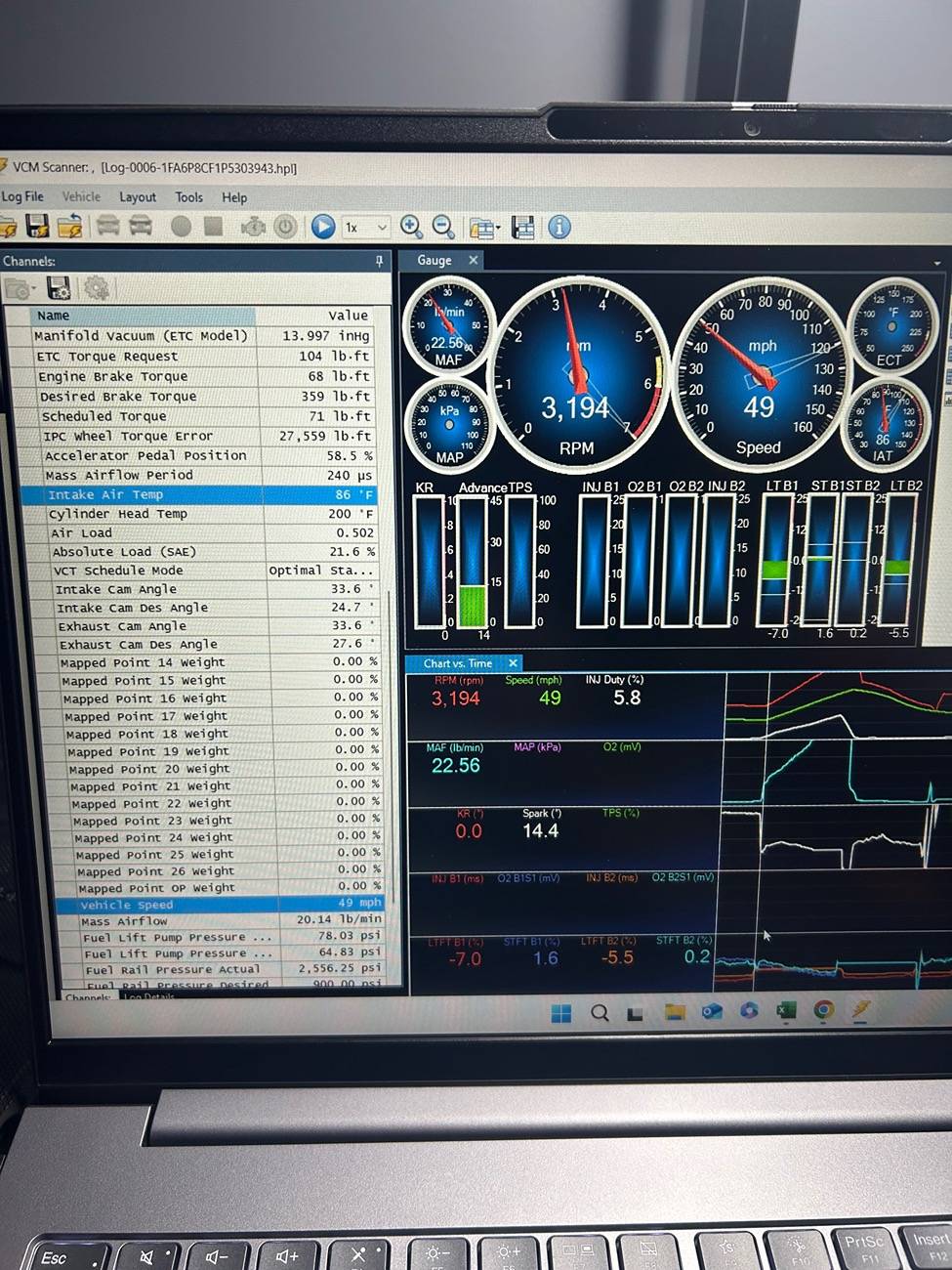Click the taskbar search magnifier icon

[x=600, y=1013]
